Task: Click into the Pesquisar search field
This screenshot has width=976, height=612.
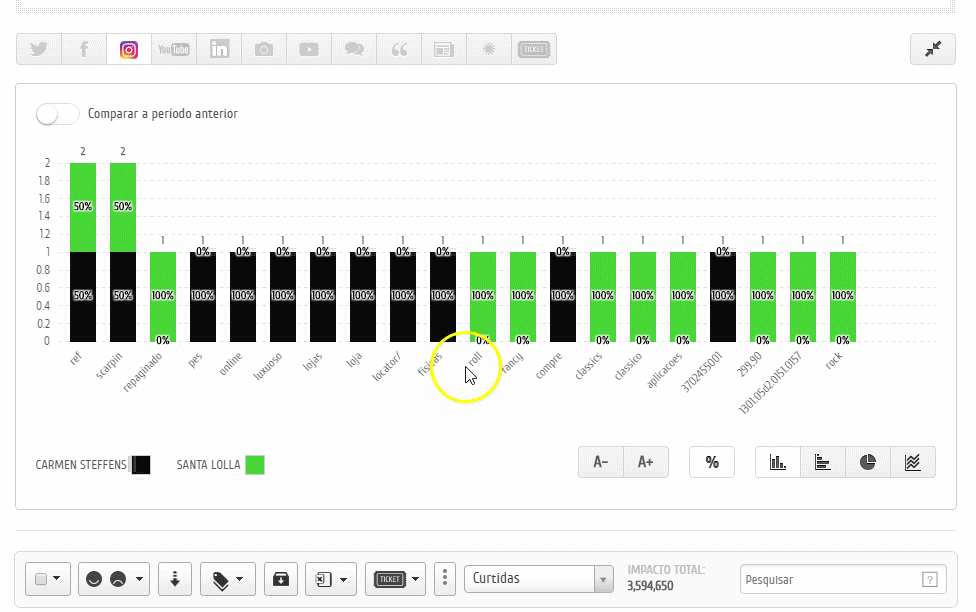Action: point(830,579)
